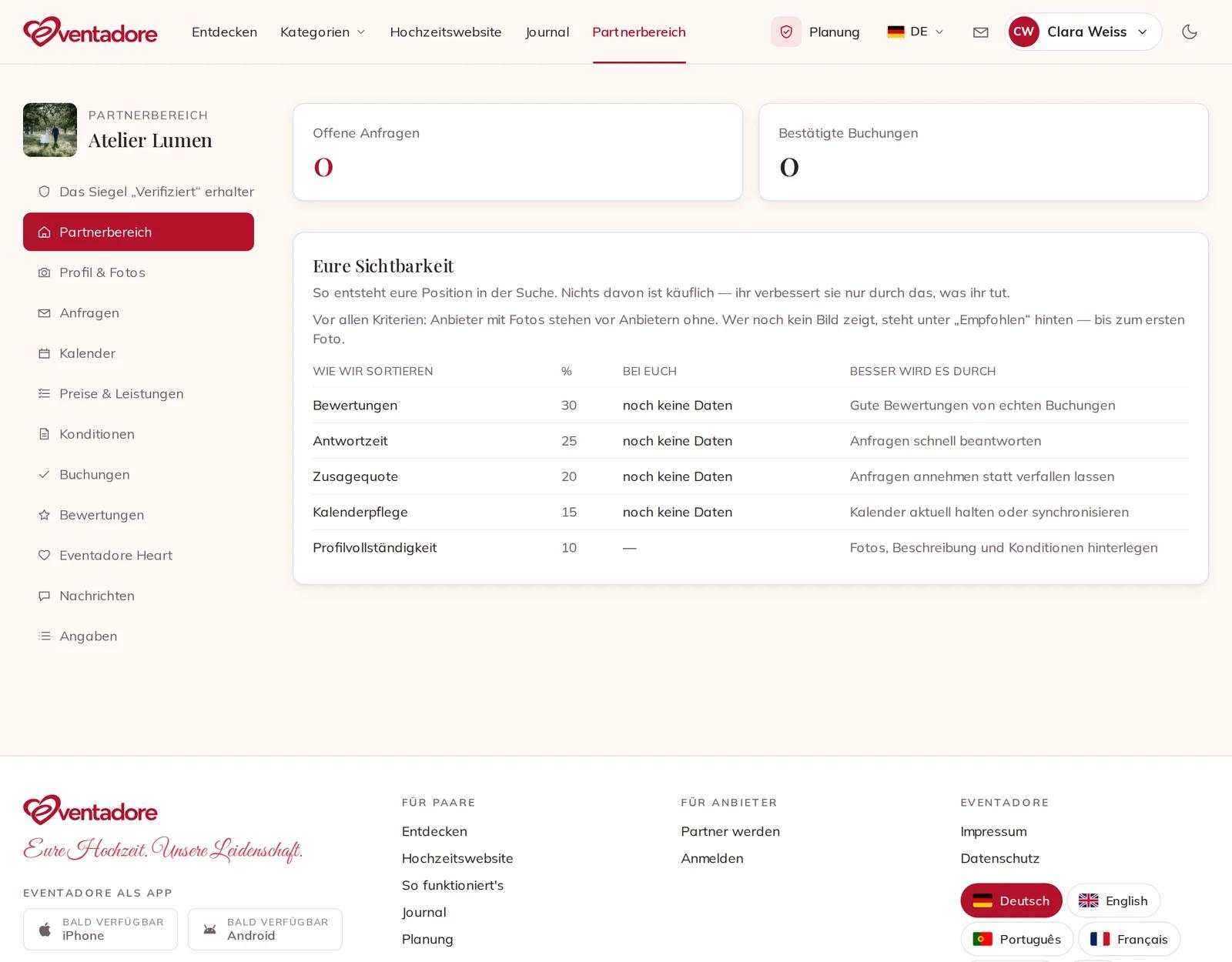Click the camera icon for Profil & Fotos
The image size is (1232, 962).
pos(45,272)
